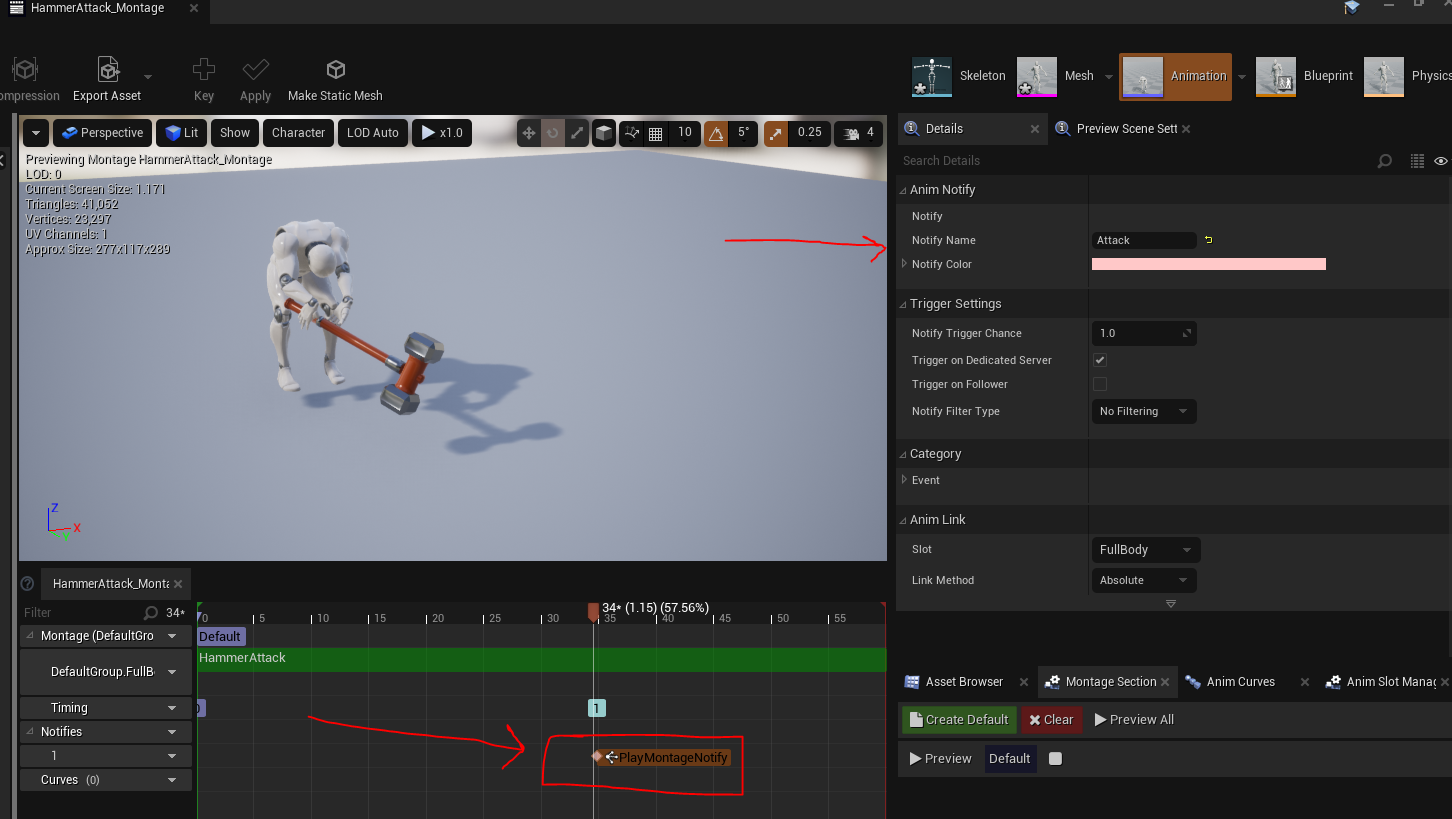The image size is (1452, 819).
Task: Click the Export Asset toolbar icon
Action: click(107, 71)
